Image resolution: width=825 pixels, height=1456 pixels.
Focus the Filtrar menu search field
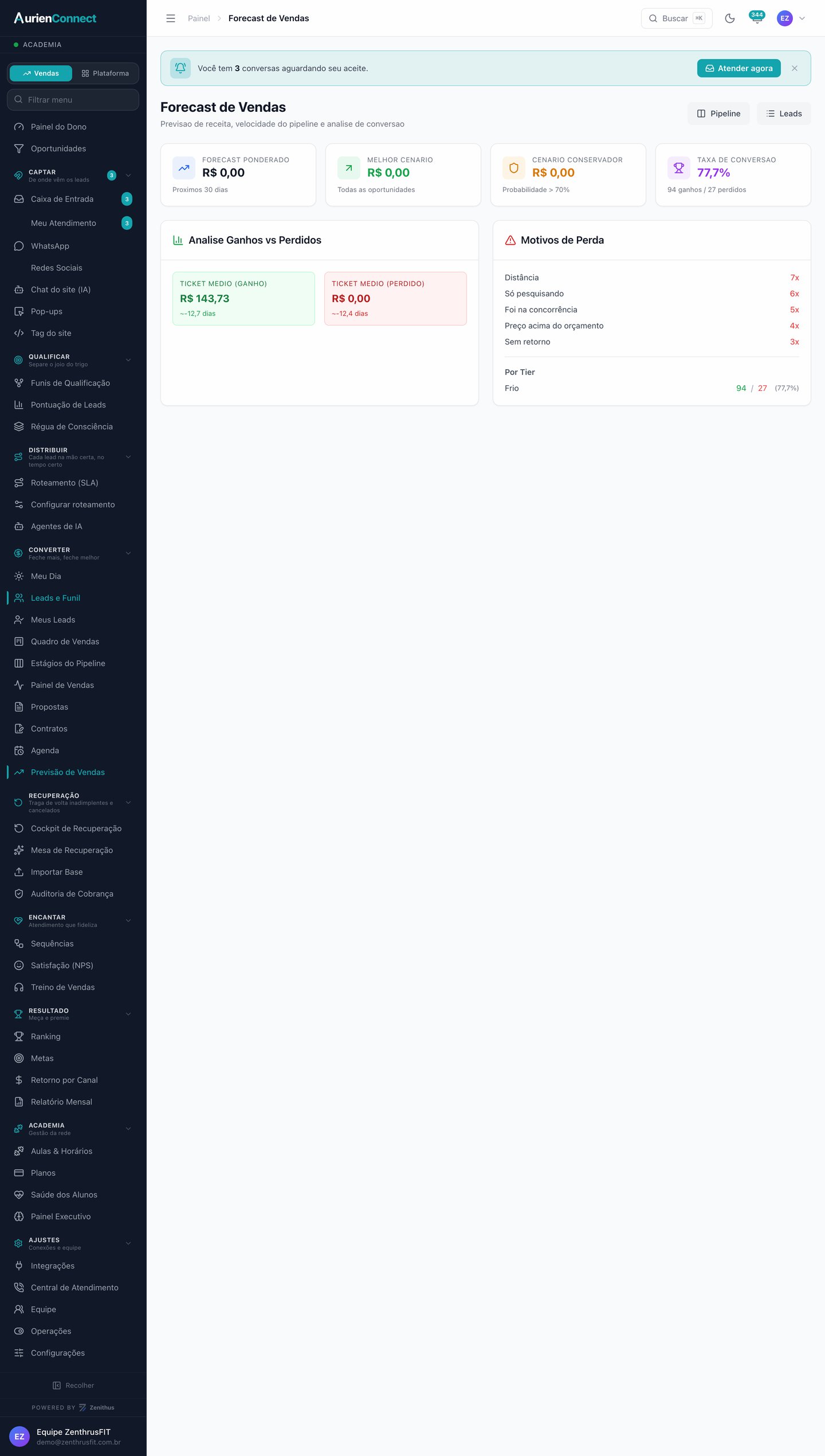coord(73,100)
